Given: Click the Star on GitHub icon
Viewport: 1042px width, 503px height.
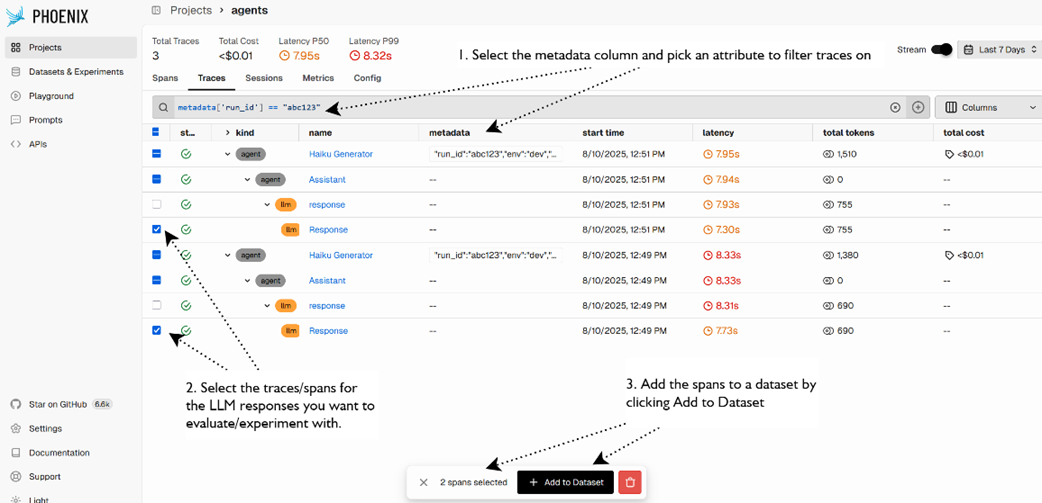Looking at the screenshot, I should (16, 404).
